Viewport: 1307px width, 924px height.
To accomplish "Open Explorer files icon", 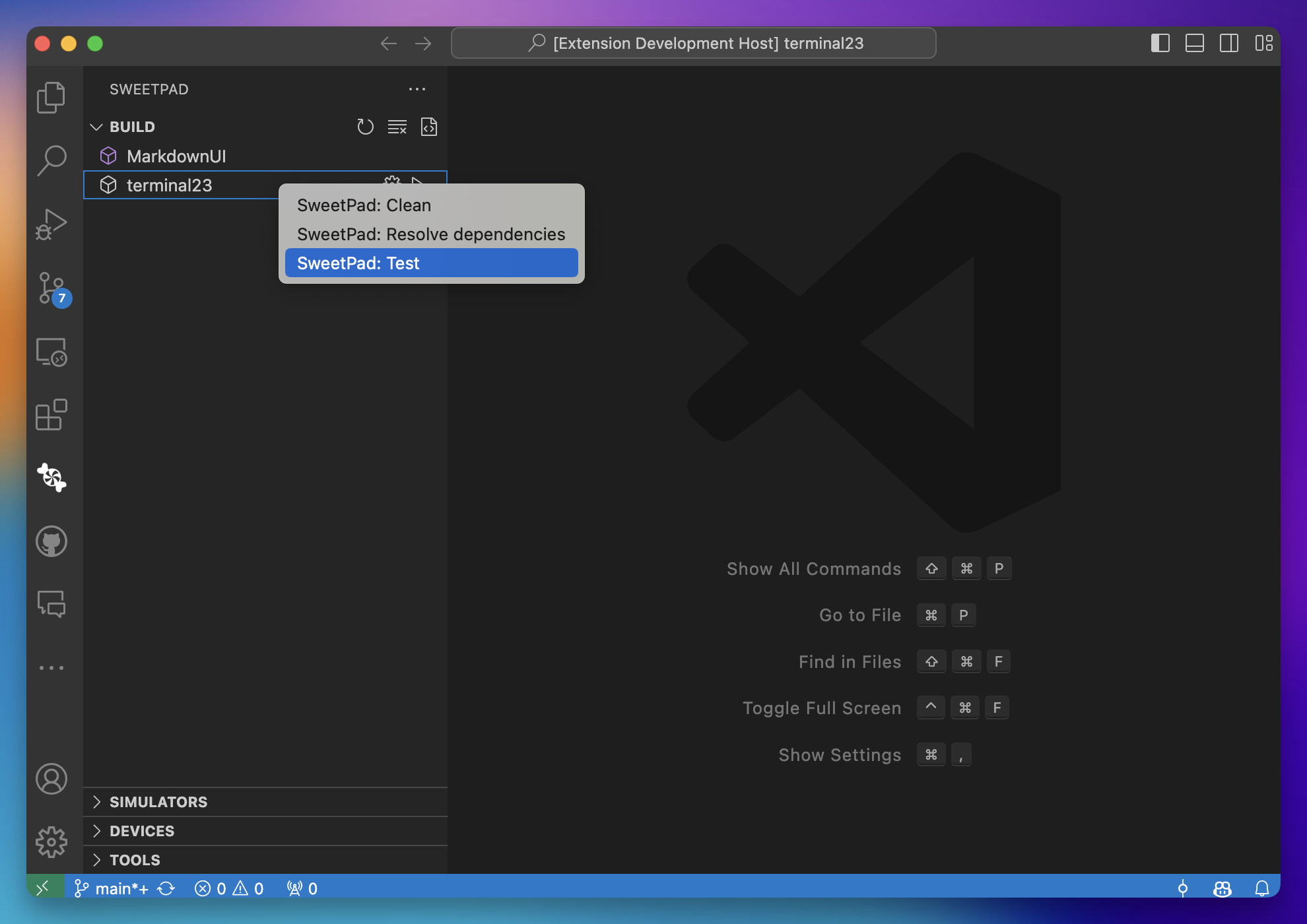I will click(x=51, y=98).
